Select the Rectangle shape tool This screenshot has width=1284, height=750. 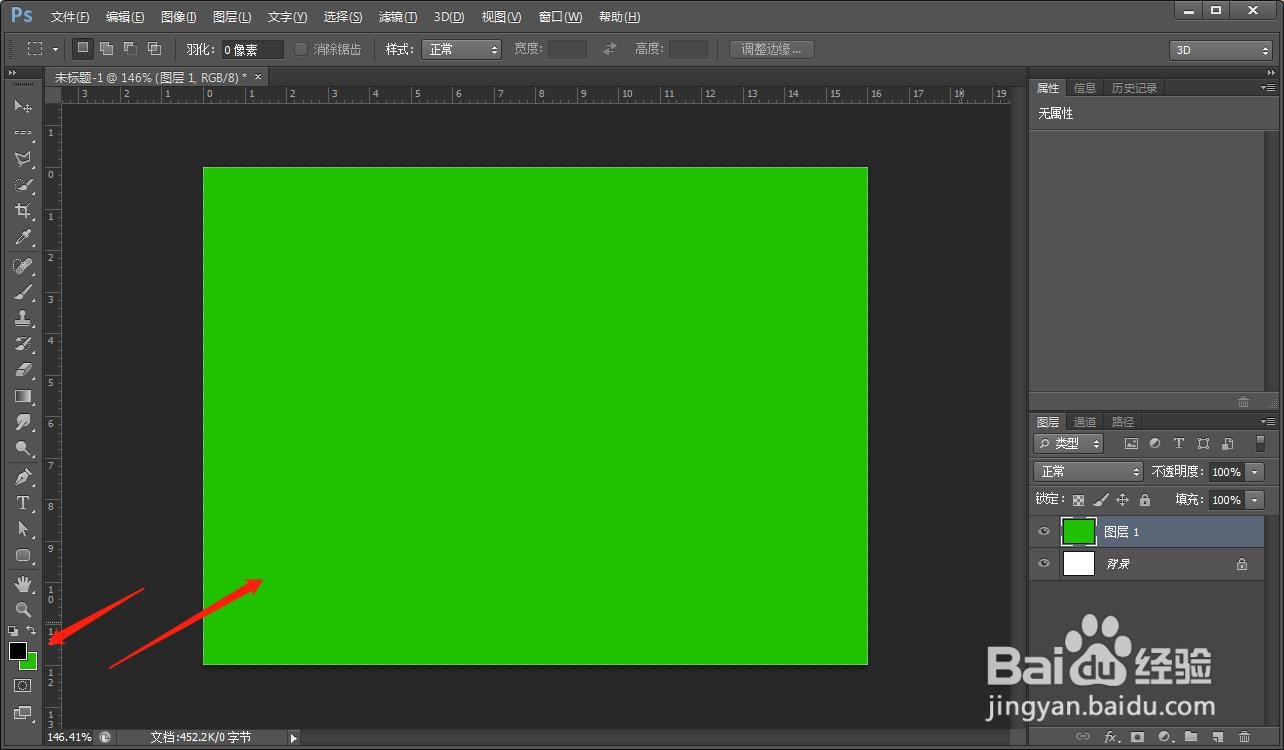[x=23, y=555]
